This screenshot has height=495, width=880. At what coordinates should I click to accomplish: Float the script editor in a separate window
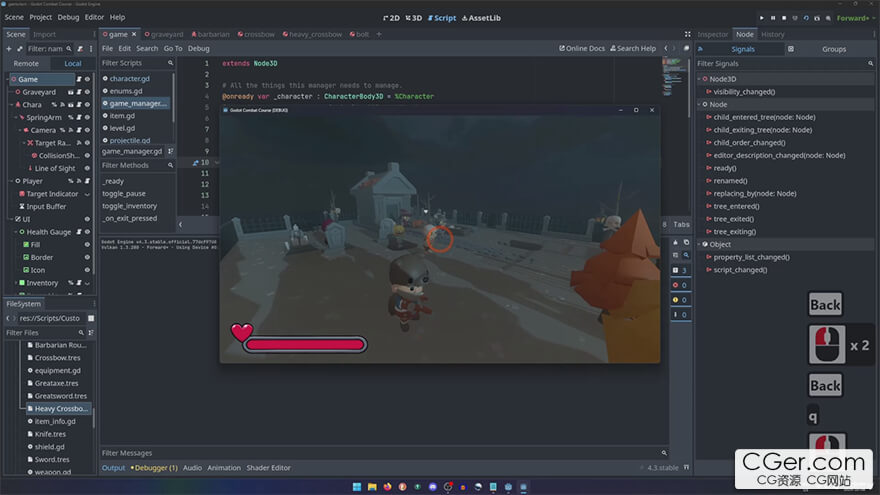pos(686,48)
